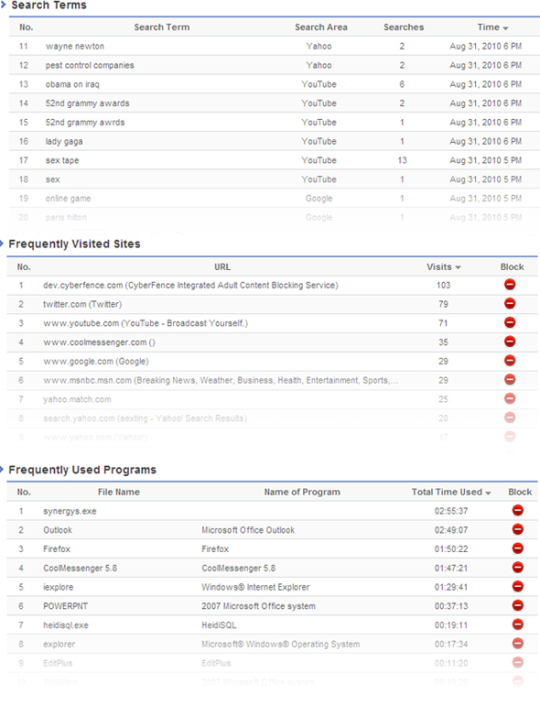Select the HeidiSQL program name

[219, 625]
